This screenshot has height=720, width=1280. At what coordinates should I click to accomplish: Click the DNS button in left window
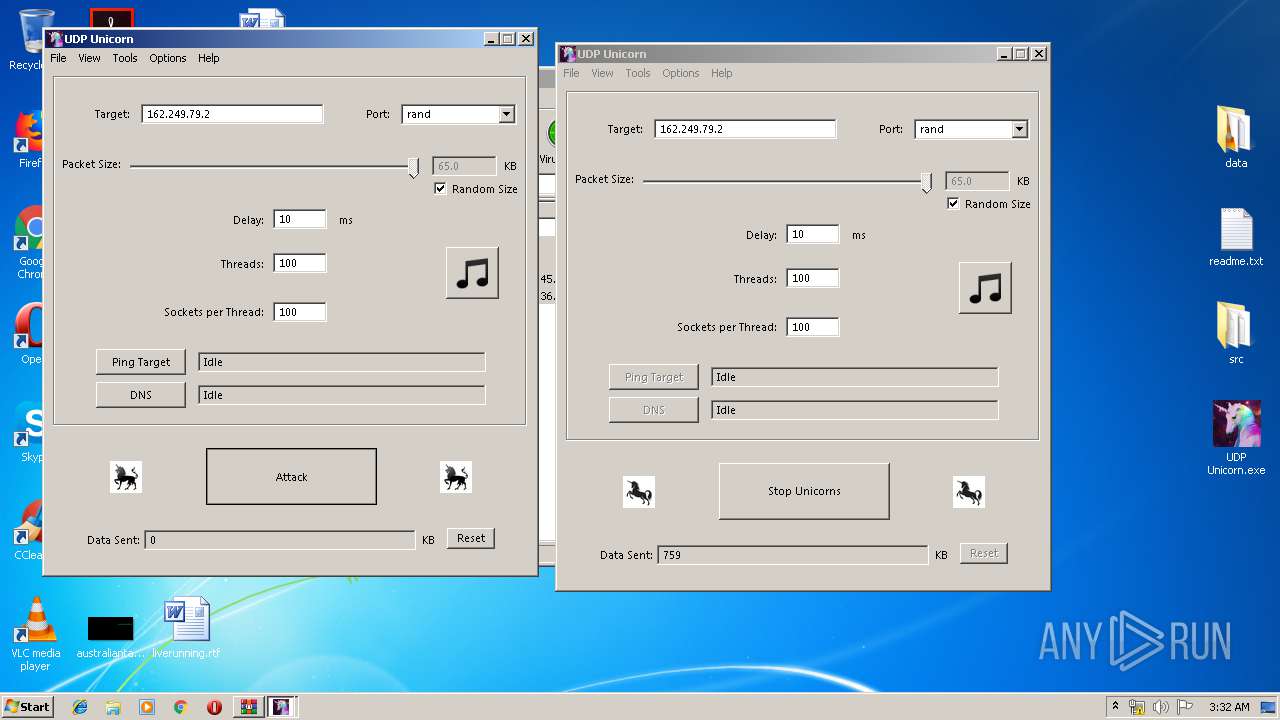(141, 395)
